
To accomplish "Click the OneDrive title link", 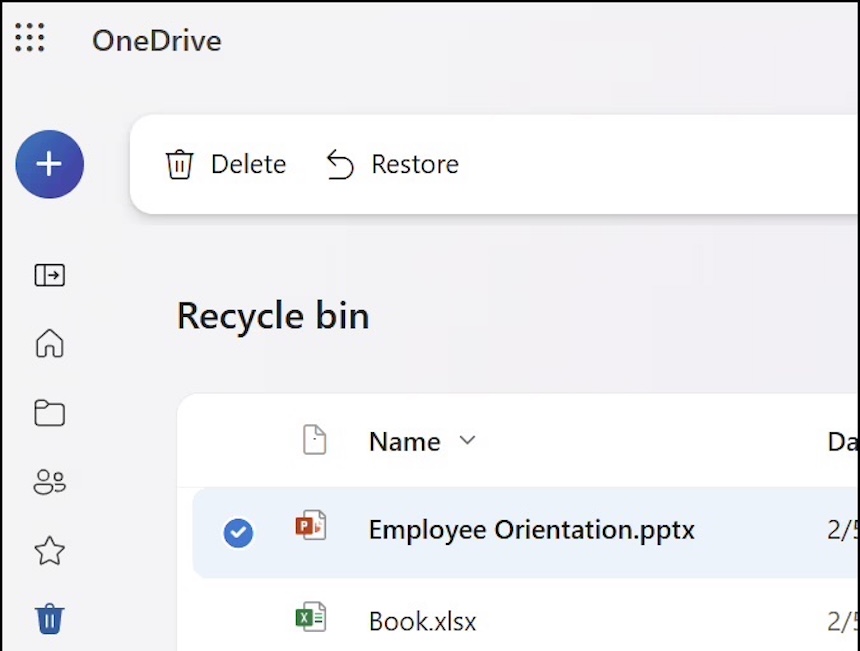I will [x=156, y=41].
